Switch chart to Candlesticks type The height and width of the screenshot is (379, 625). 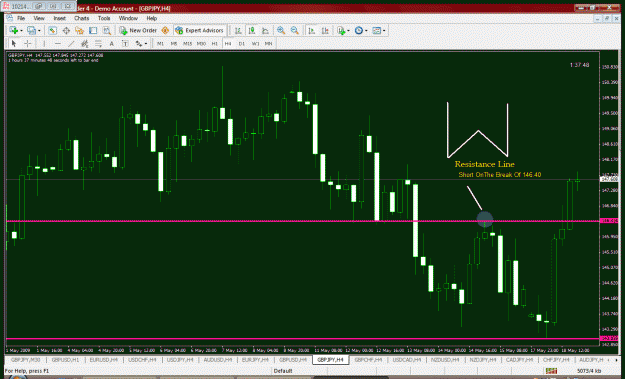(252, 30)
